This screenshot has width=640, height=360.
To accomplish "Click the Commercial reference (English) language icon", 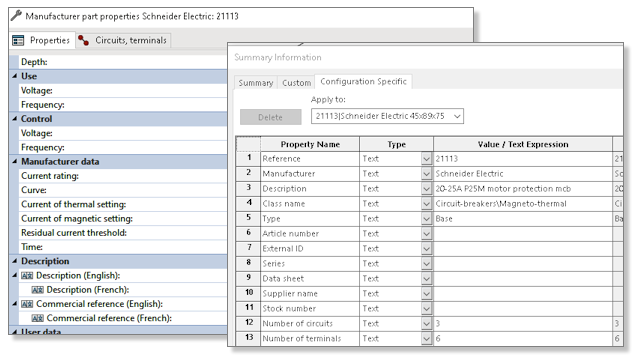I will coord(27,304).
